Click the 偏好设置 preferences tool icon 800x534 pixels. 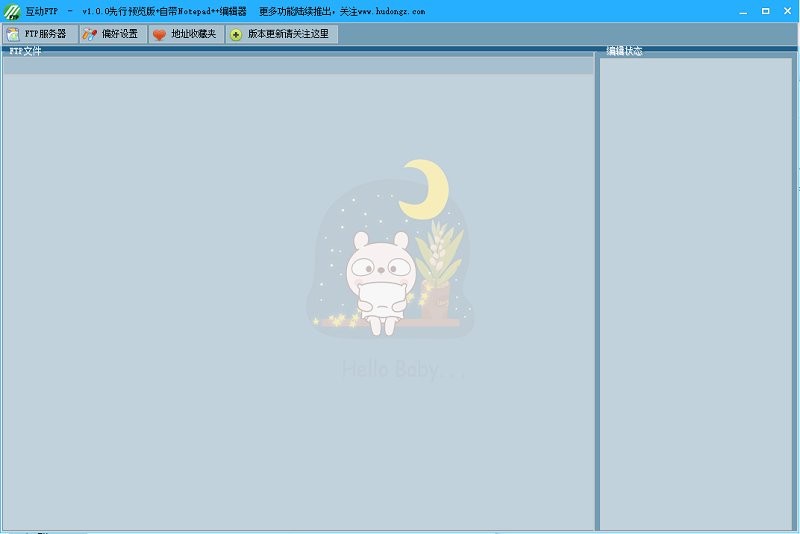click(89, 34)
